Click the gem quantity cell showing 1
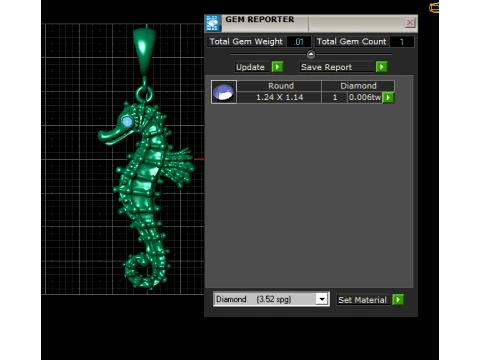Image resolution: width=480 pixels, height=360 pixels. point(335,97)
